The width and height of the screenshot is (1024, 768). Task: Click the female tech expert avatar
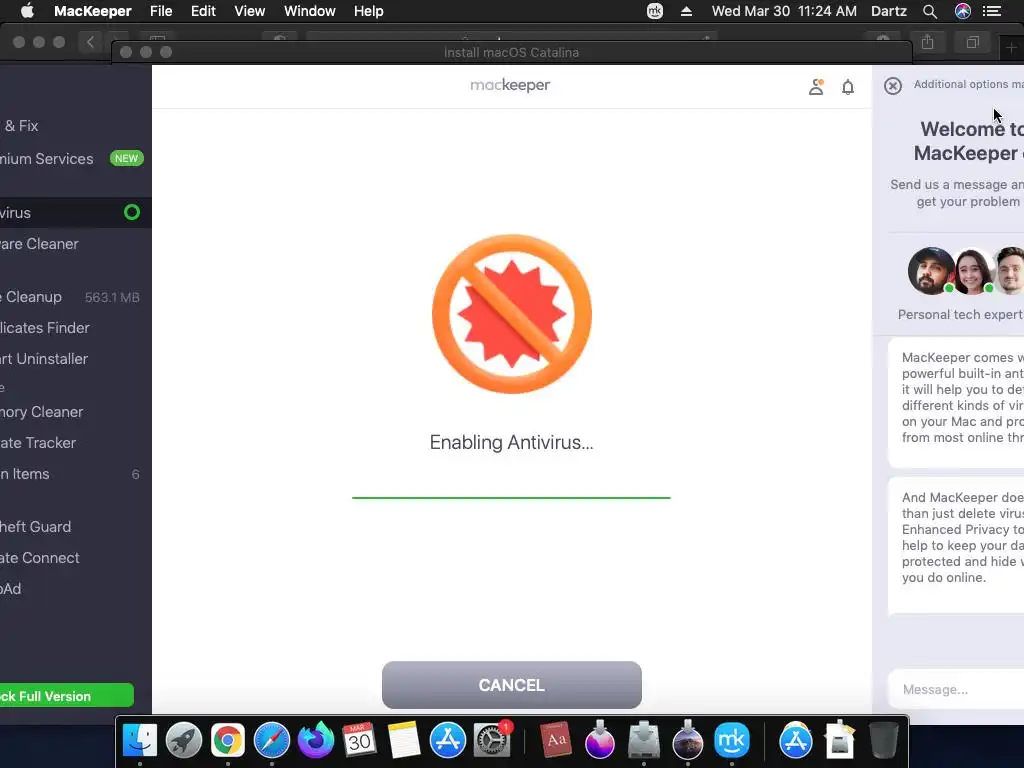973,270
